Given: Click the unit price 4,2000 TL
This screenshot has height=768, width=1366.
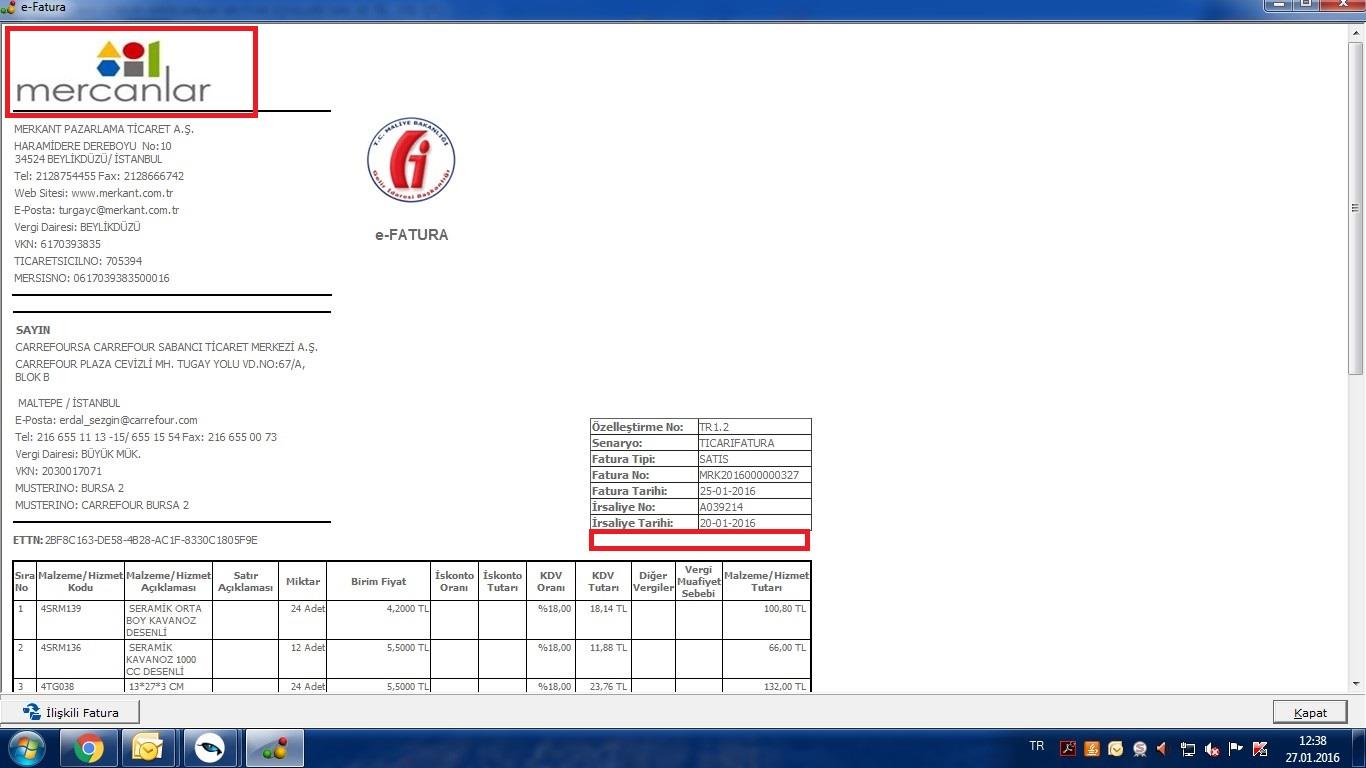Looking at the screenshot, I should (407, 608).
